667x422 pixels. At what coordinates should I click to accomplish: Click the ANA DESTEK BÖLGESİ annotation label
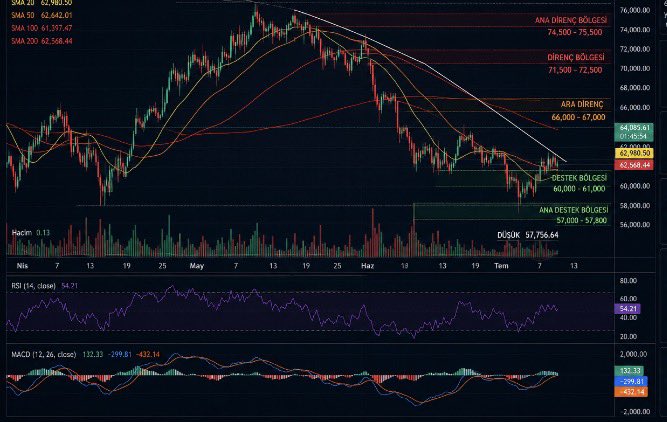[573, 210]
